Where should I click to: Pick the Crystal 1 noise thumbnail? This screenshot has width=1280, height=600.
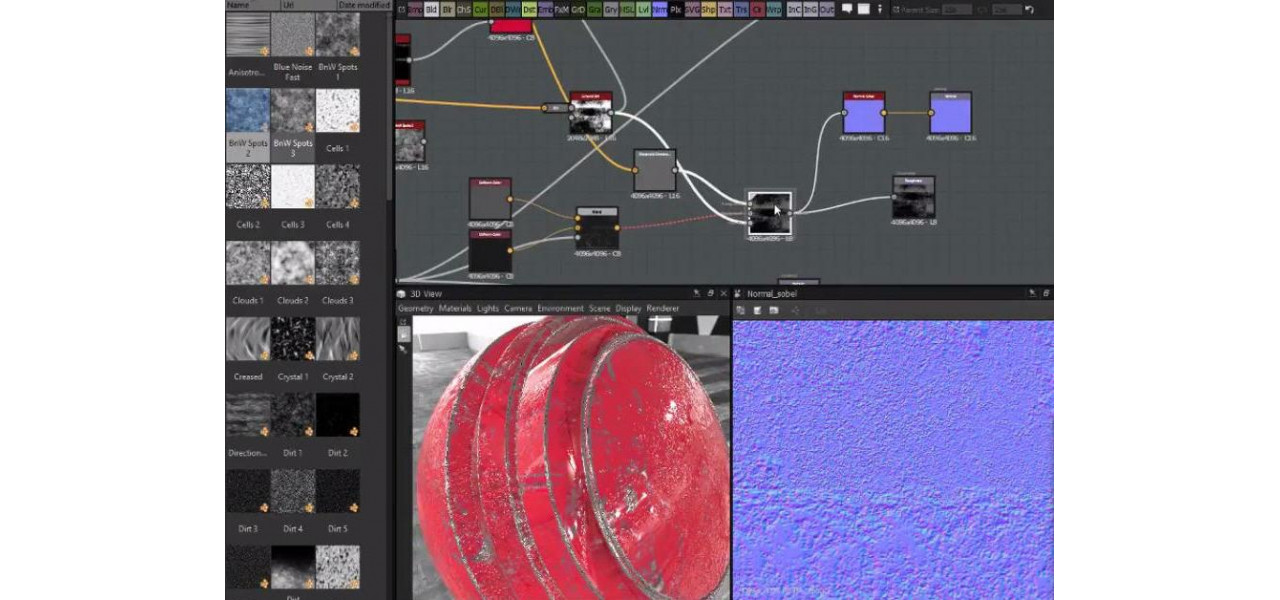pyautogui.click(x=293, y=339)
